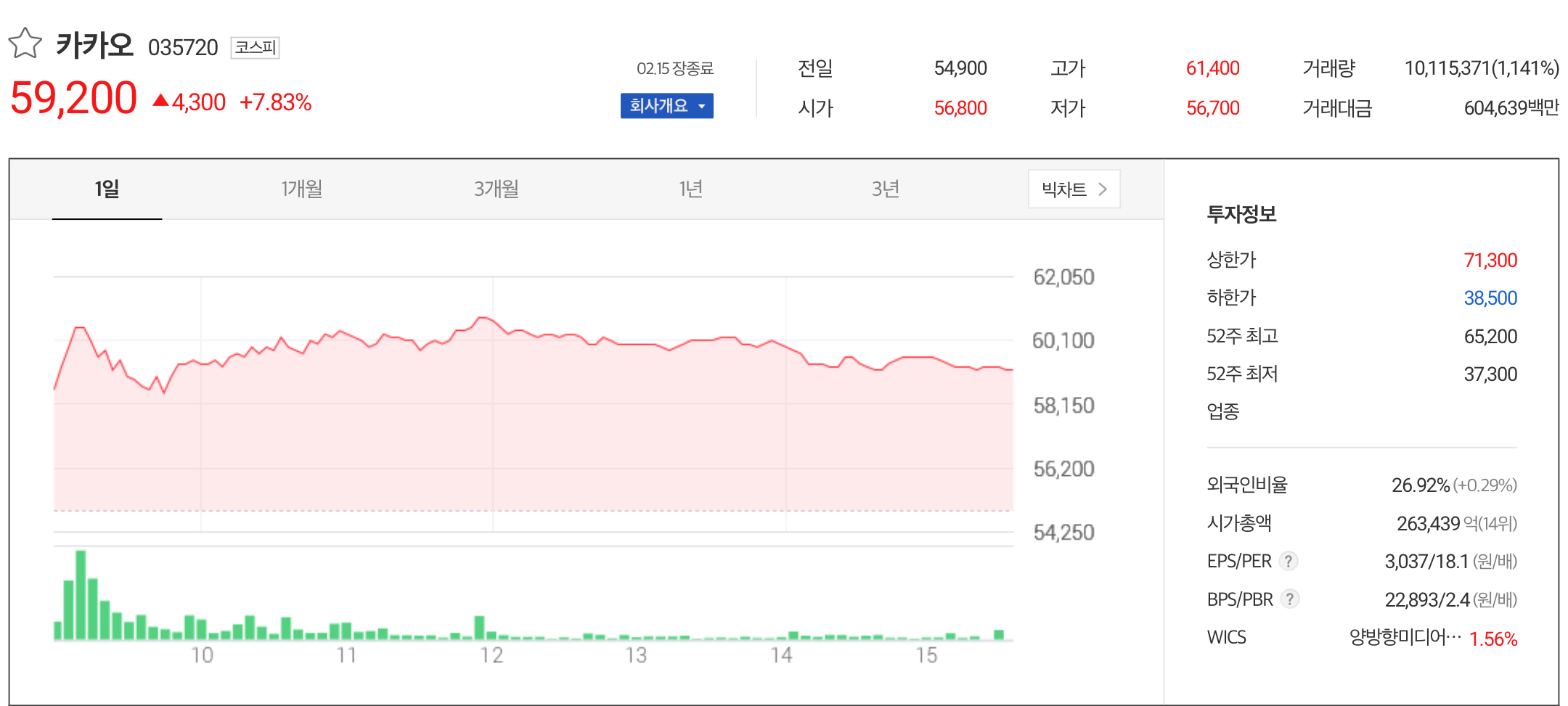Select the 1일 chart tab
Image resolution: width=1568 pixels, height=706 pixels.
107,189
